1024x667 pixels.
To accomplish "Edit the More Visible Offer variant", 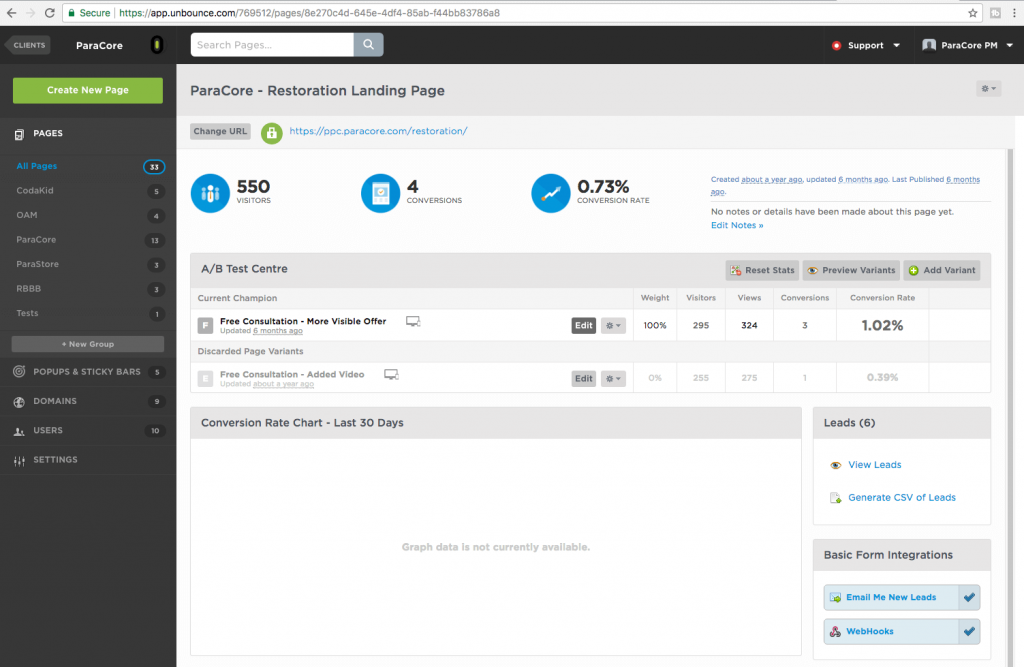I will pos(584,325).
